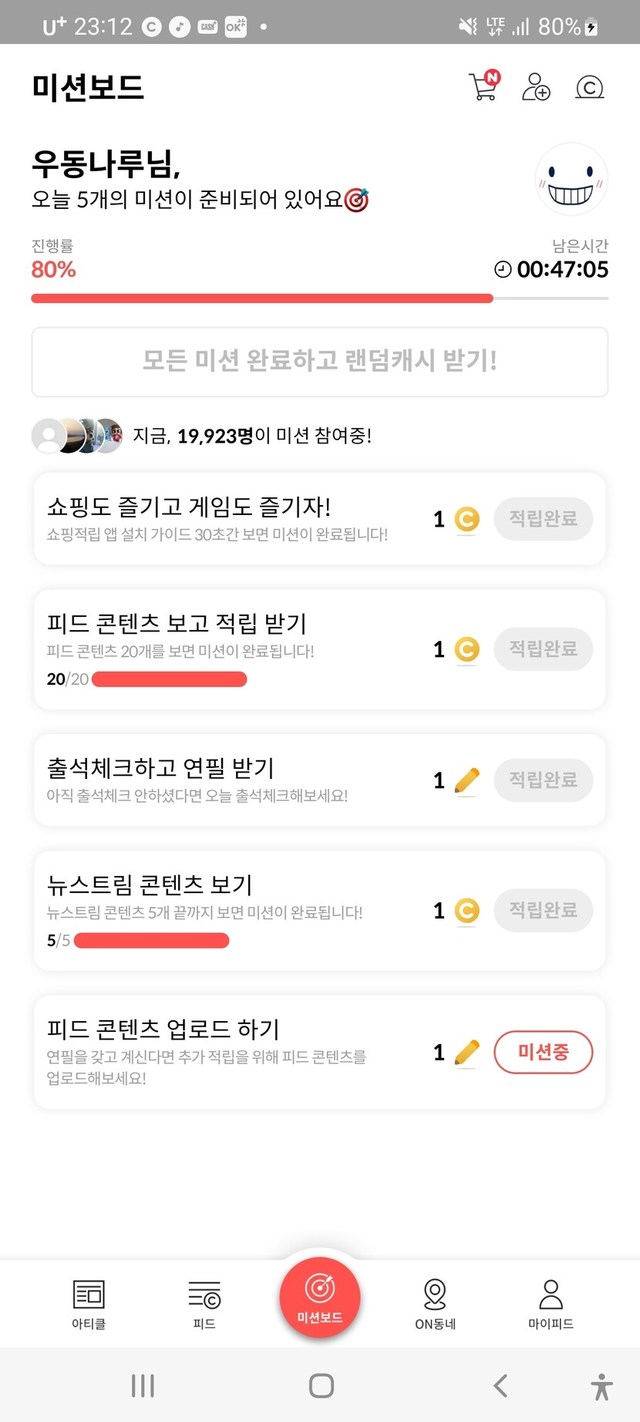This screenshot has width=640, height=1422.
Task: Tap the participant avatars group
Action: point(77,436)
